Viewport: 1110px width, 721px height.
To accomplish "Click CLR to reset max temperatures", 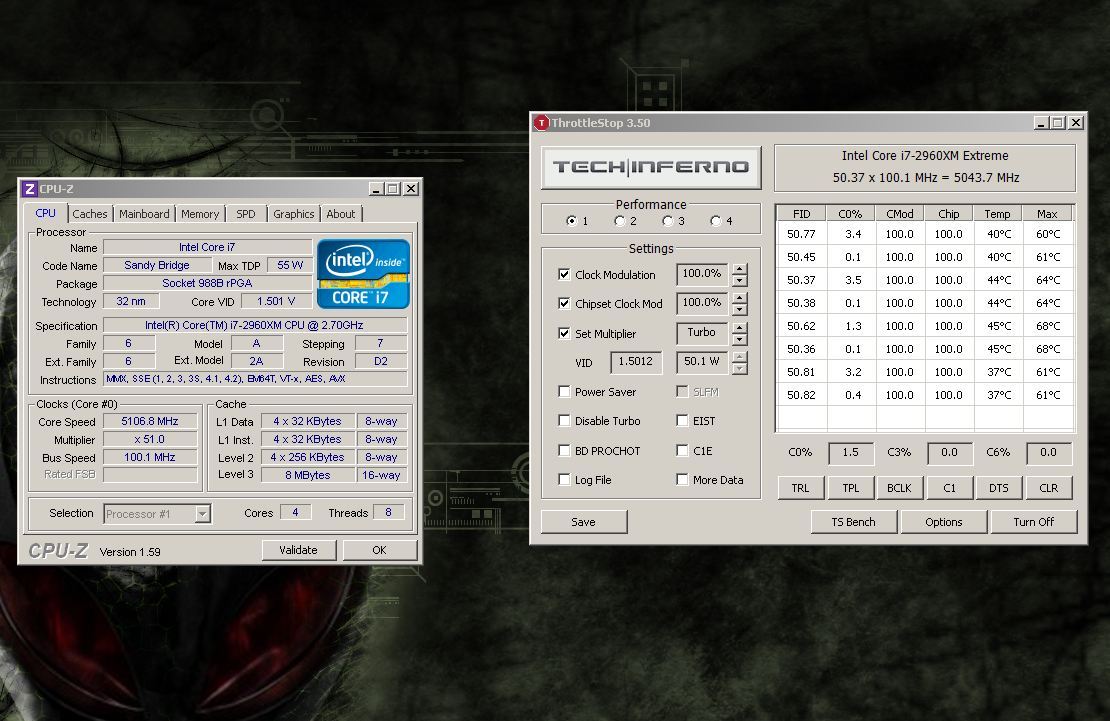I will click(1048, 488).
